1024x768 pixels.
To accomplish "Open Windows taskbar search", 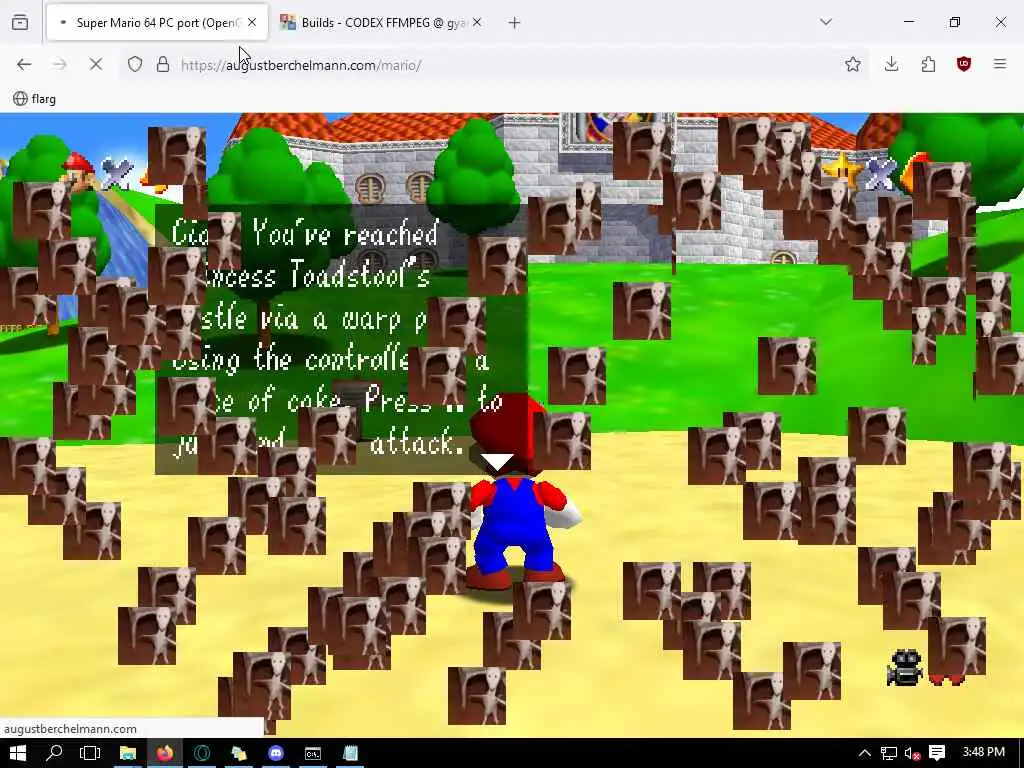I will [x=54, y=753].
